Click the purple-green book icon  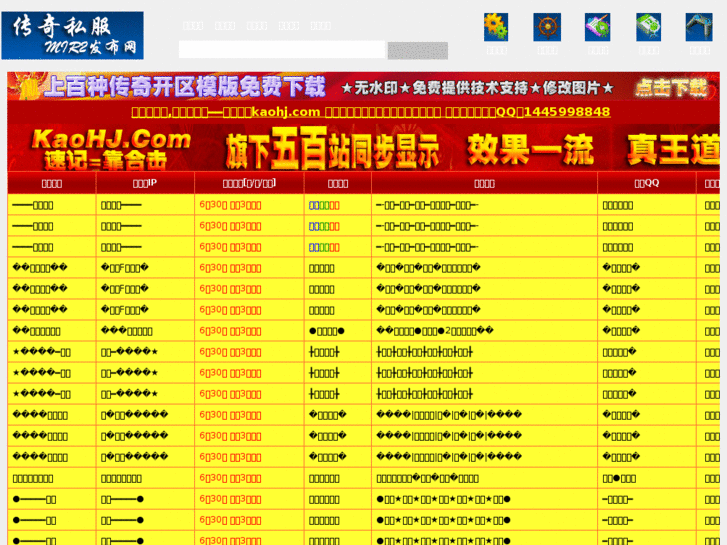[x=598, y=27]
